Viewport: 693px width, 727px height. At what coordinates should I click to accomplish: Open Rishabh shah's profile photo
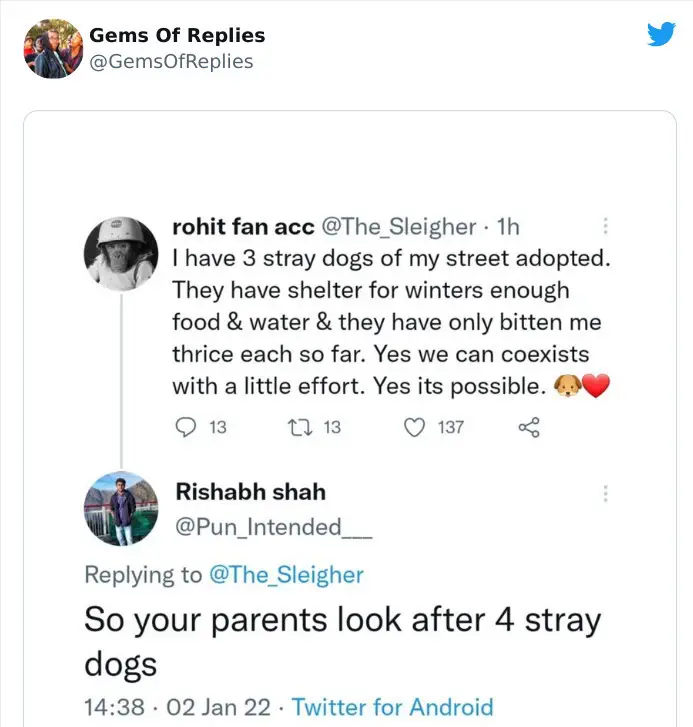click(121, 509)
